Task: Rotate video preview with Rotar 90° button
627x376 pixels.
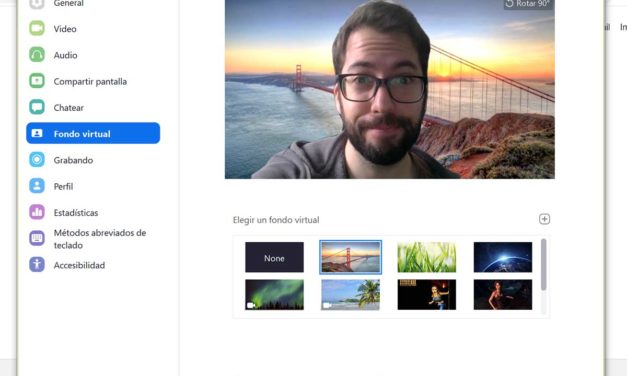Action: [528, 4]
